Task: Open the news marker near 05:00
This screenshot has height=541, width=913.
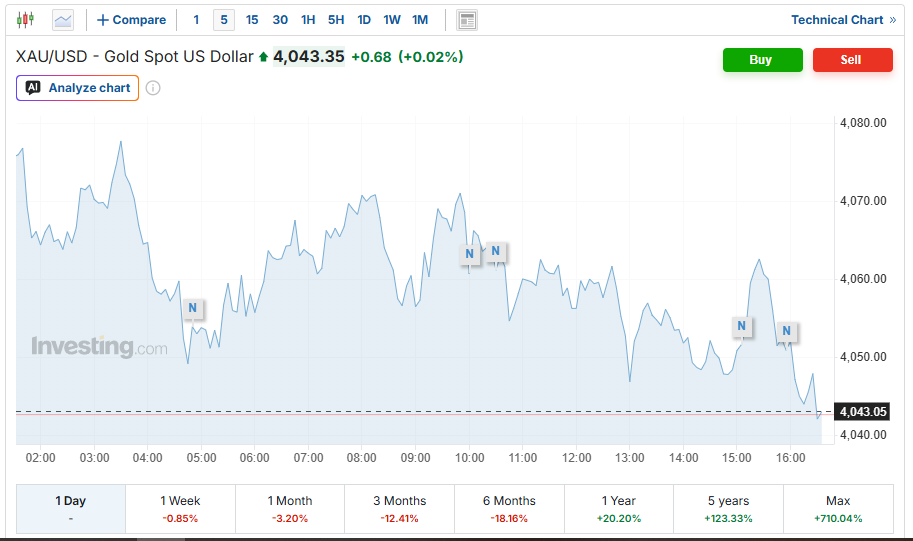Action: 193,308
